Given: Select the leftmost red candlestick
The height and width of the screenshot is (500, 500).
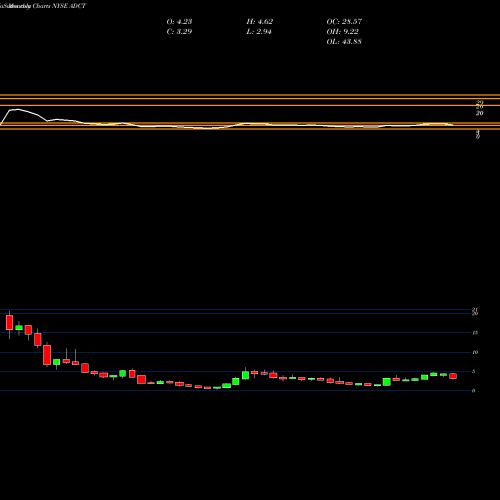Looking at the screenshot, I should point(9,322).
